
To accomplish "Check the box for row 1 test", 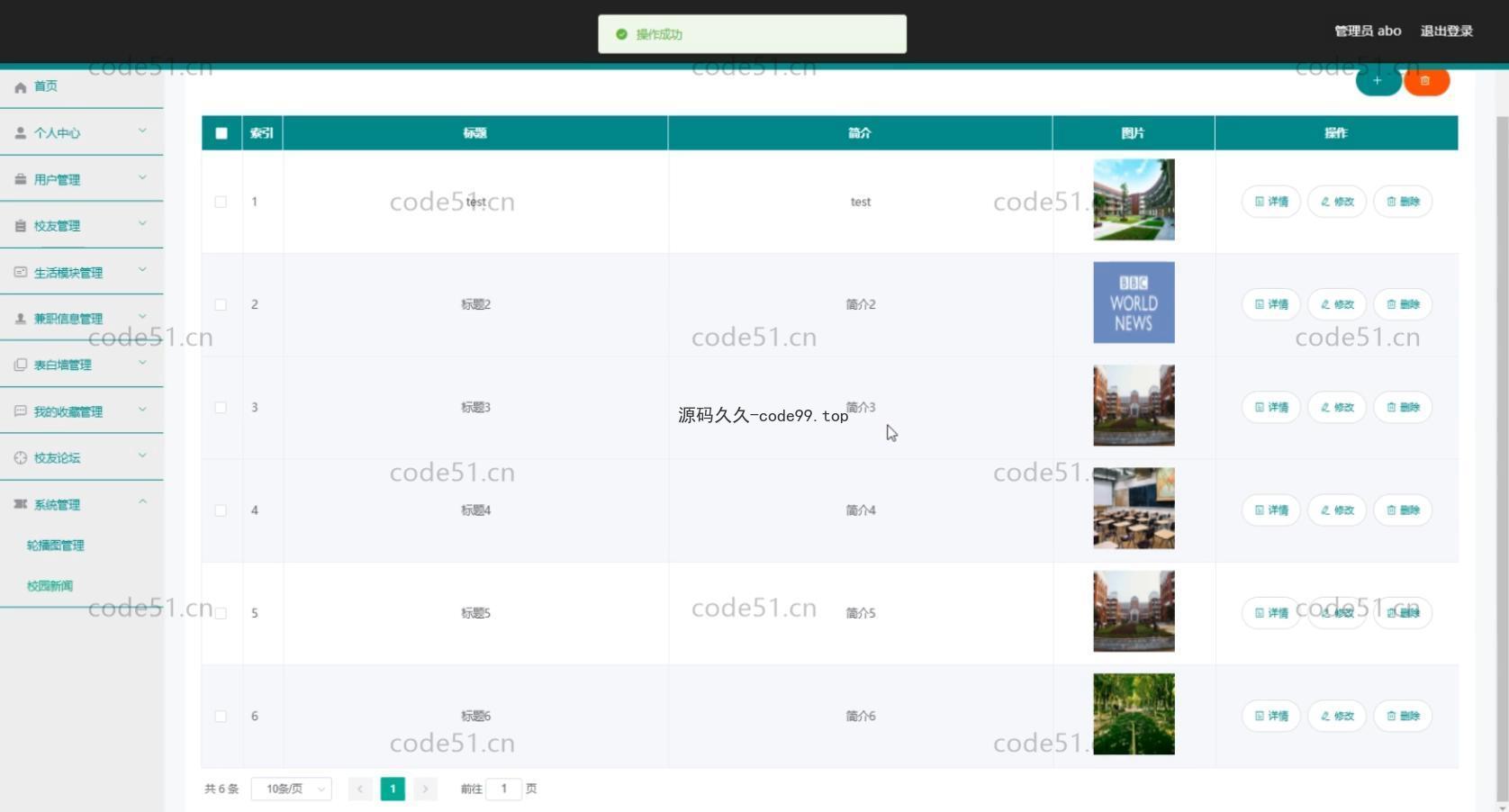I will [221, 202].
